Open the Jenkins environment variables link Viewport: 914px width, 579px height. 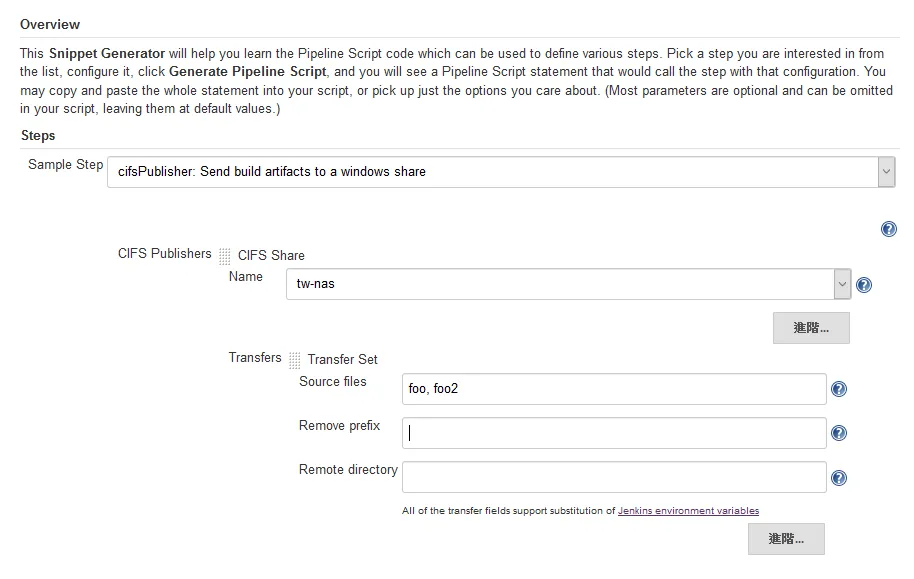pyautogui.click(x=688, y=511)
